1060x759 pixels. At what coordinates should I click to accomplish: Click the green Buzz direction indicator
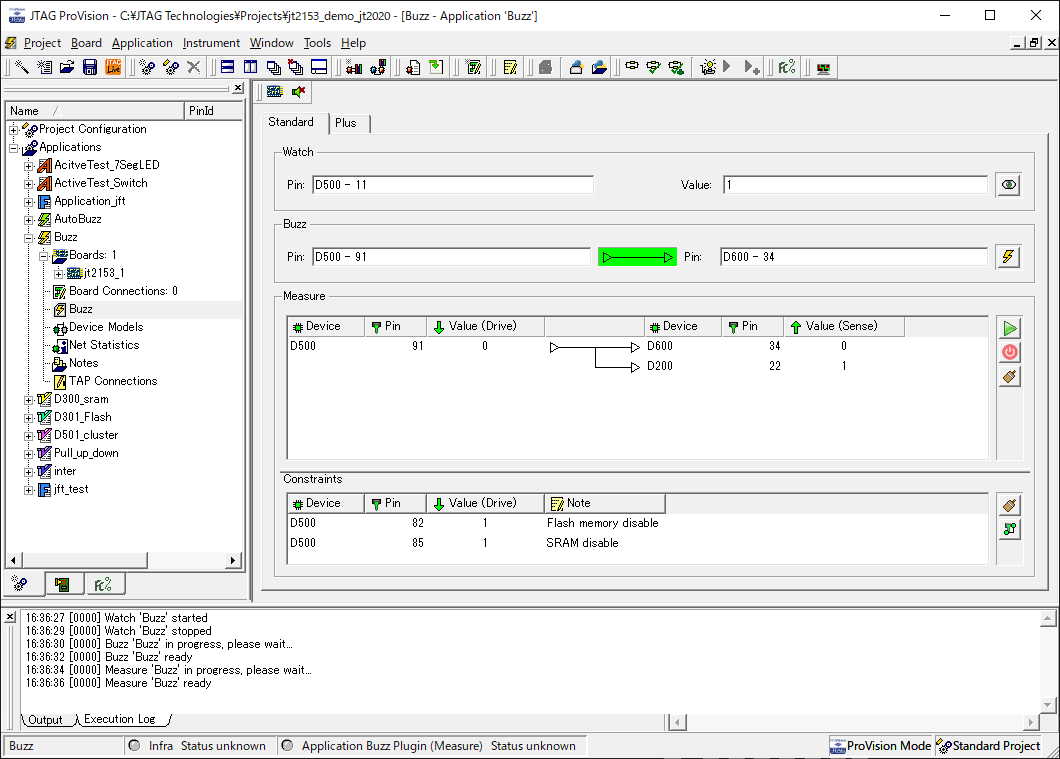point(637,257)
